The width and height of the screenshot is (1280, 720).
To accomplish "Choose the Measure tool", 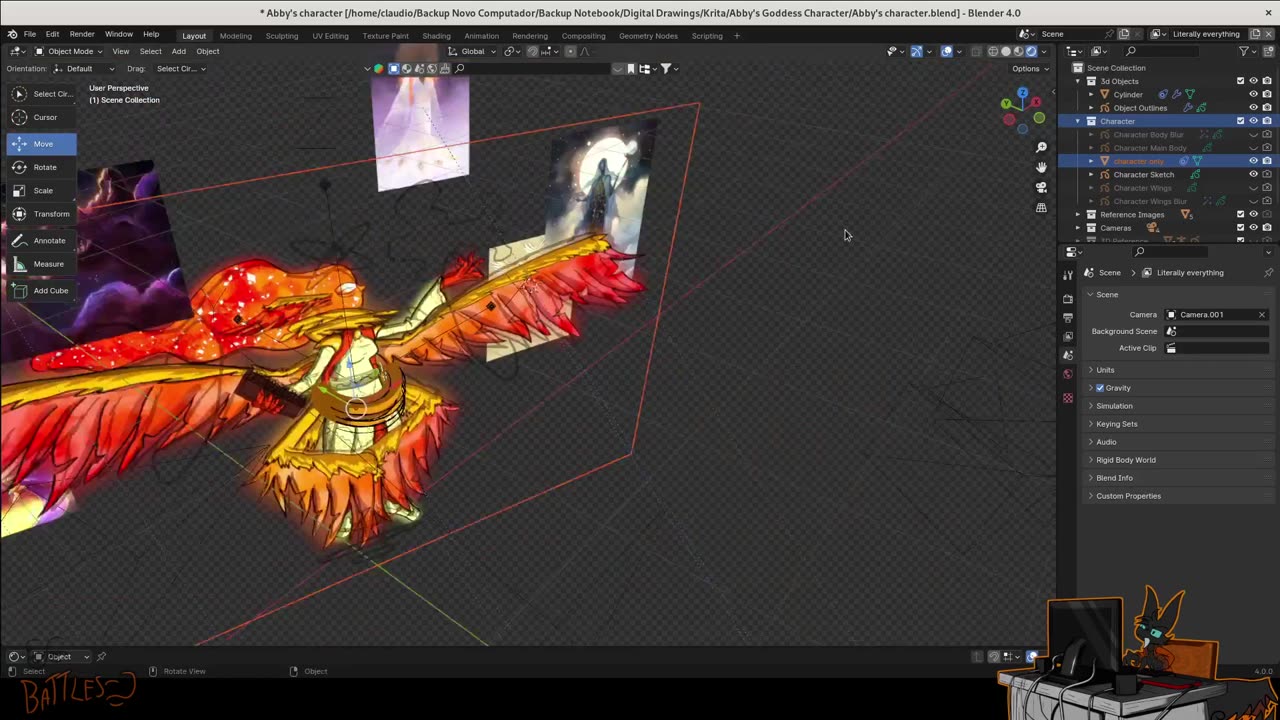I will [x=40, y=264].
